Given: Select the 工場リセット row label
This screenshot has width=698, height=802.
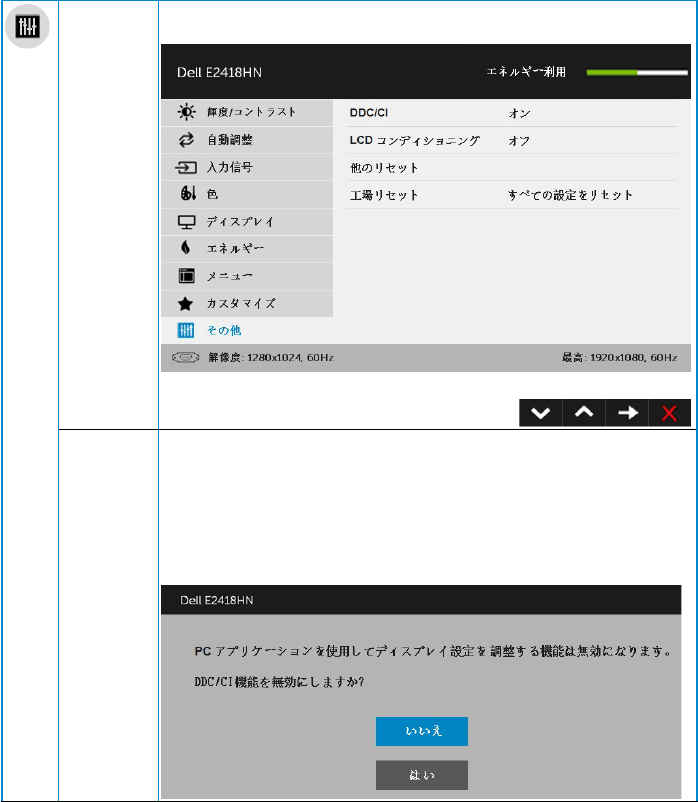Looking at the screenshot, I should [384, 195].
